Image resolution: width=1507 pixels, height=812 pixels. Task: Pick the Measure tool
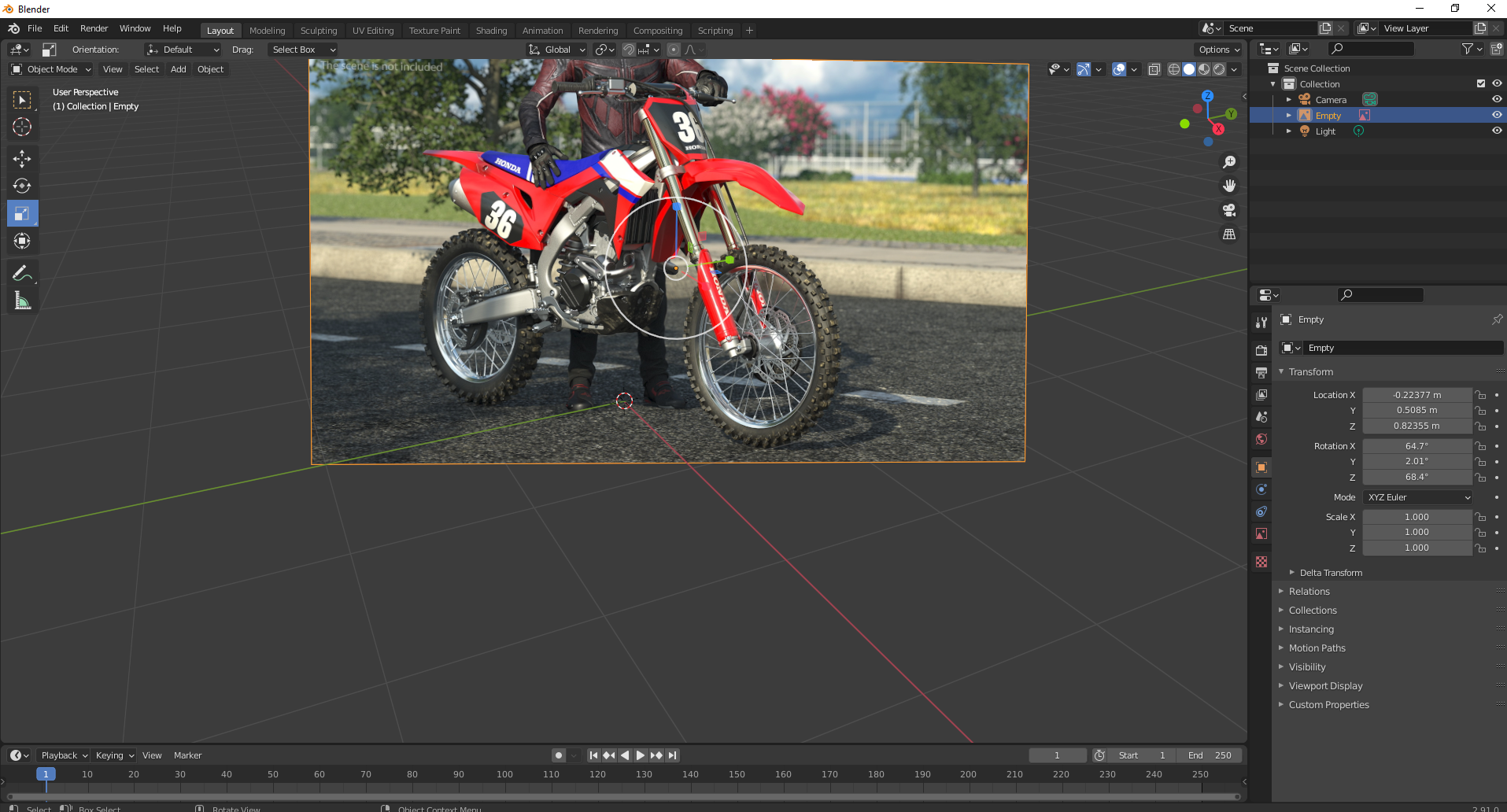[22, 301]
